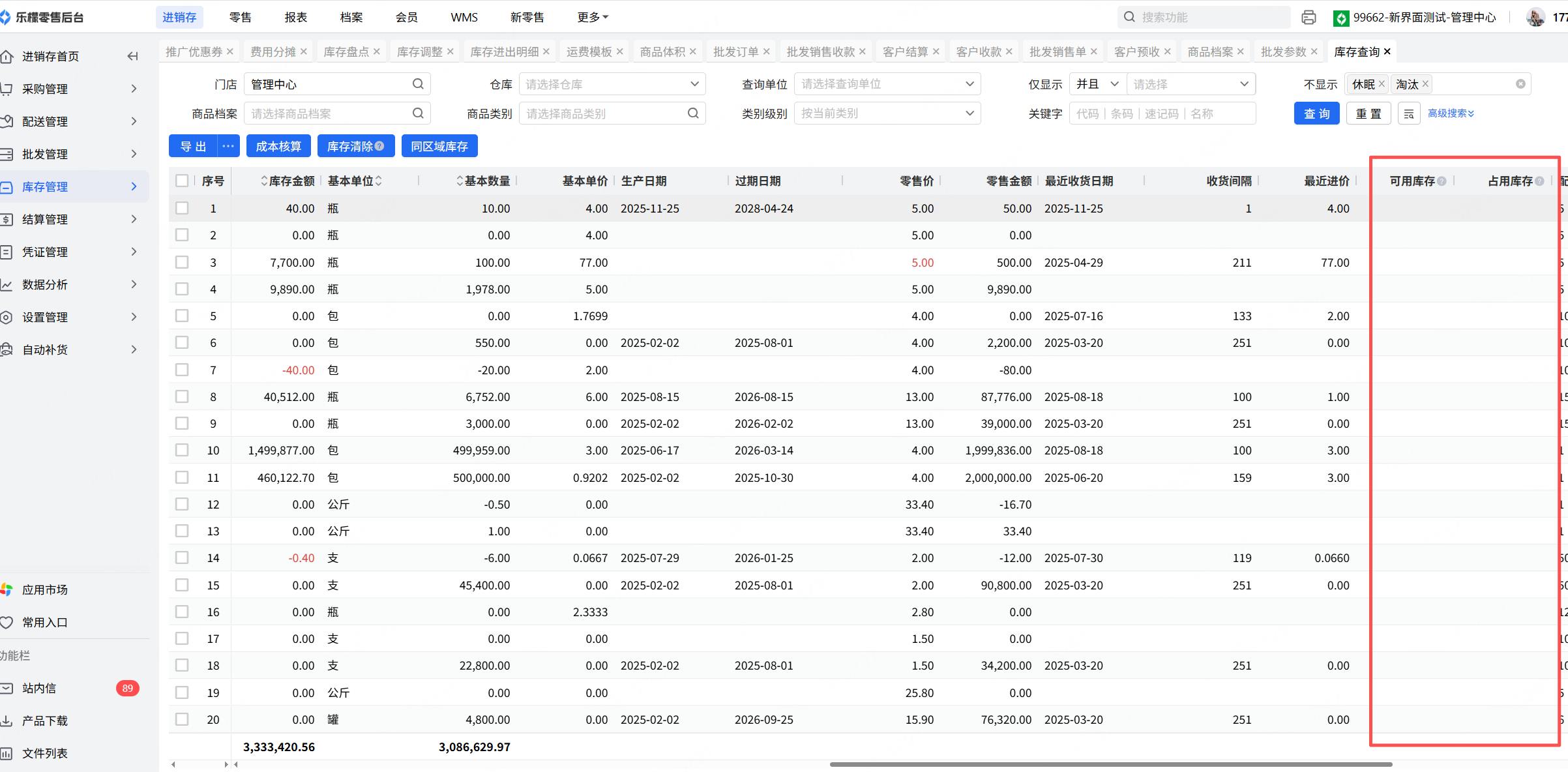Check the checkbox for row 3
This screenshot has height=772, width=1568.
(x=182, y=262)
